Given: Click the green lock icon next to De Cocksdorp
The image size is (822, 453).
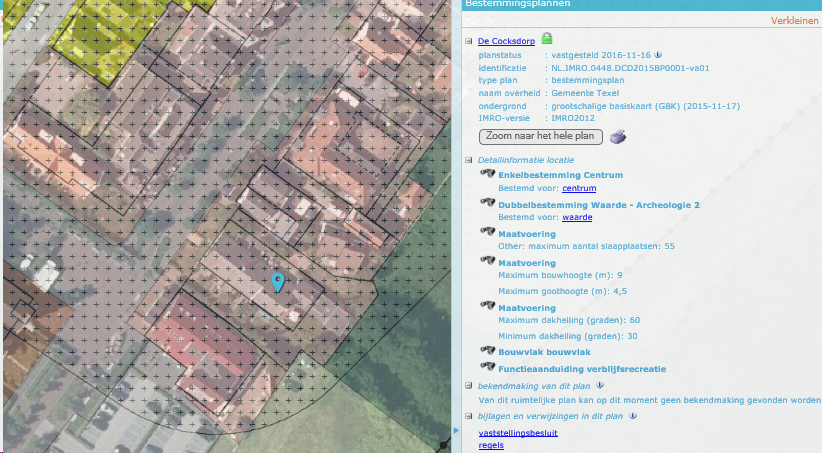Looking at the screenshot, I should [547, 39].
